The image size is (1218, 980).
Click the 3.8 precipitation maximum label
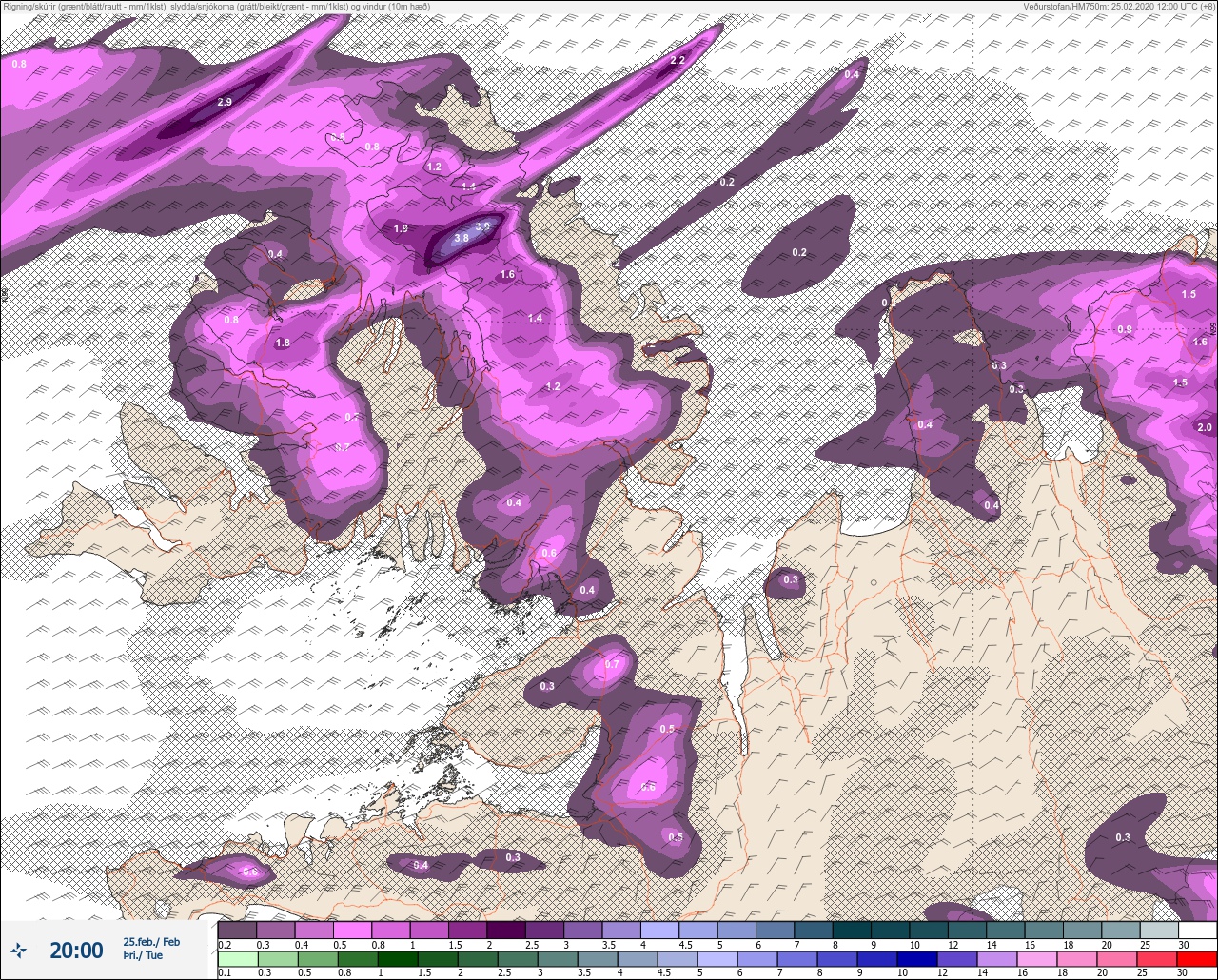pyautogui.click(x=461, y=237)
